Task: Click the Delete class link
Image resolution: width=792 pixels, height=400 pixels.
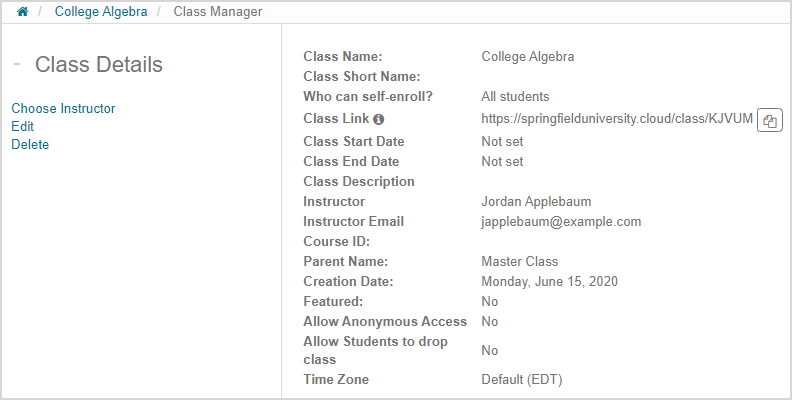Action: point(30,145)
